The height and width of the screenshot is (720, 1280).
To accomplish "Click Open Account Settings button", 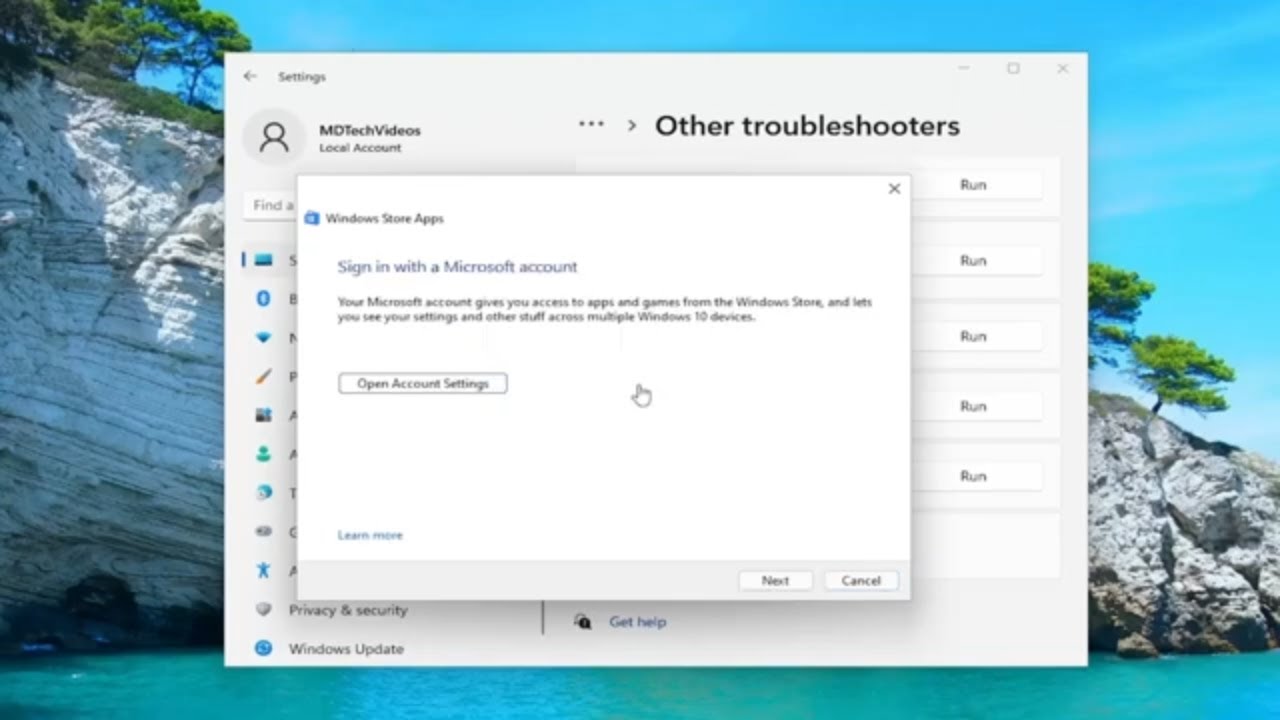I will click(x=423, y=383).
